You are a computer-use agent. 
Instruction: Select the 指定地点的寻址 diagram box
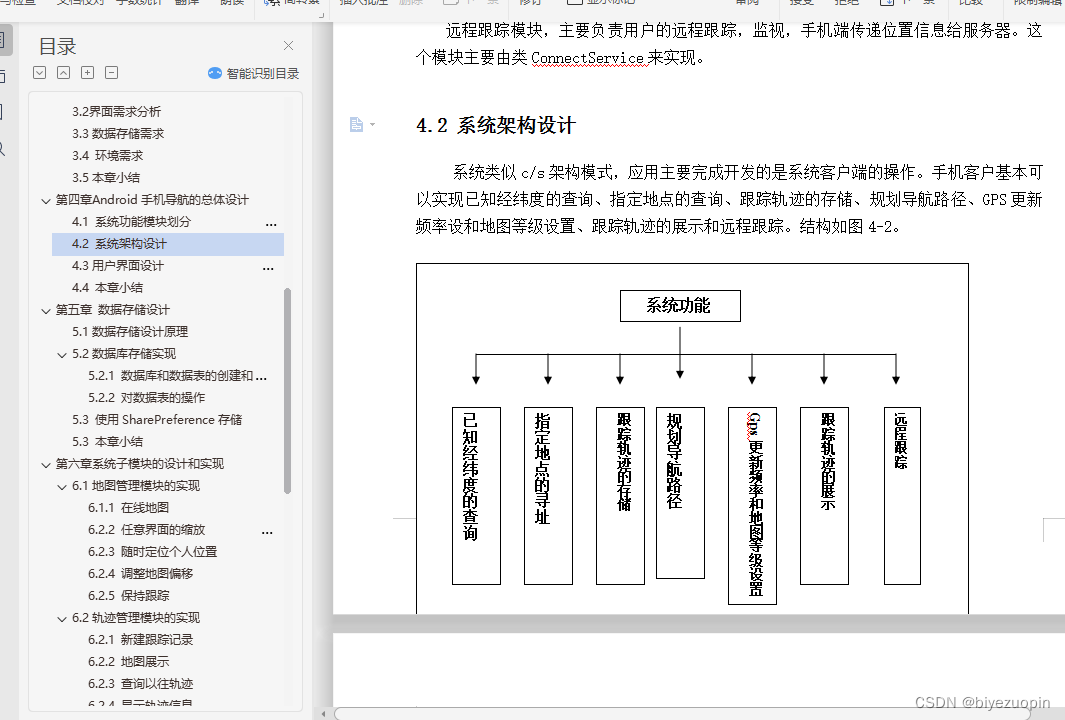pos(548,496)
